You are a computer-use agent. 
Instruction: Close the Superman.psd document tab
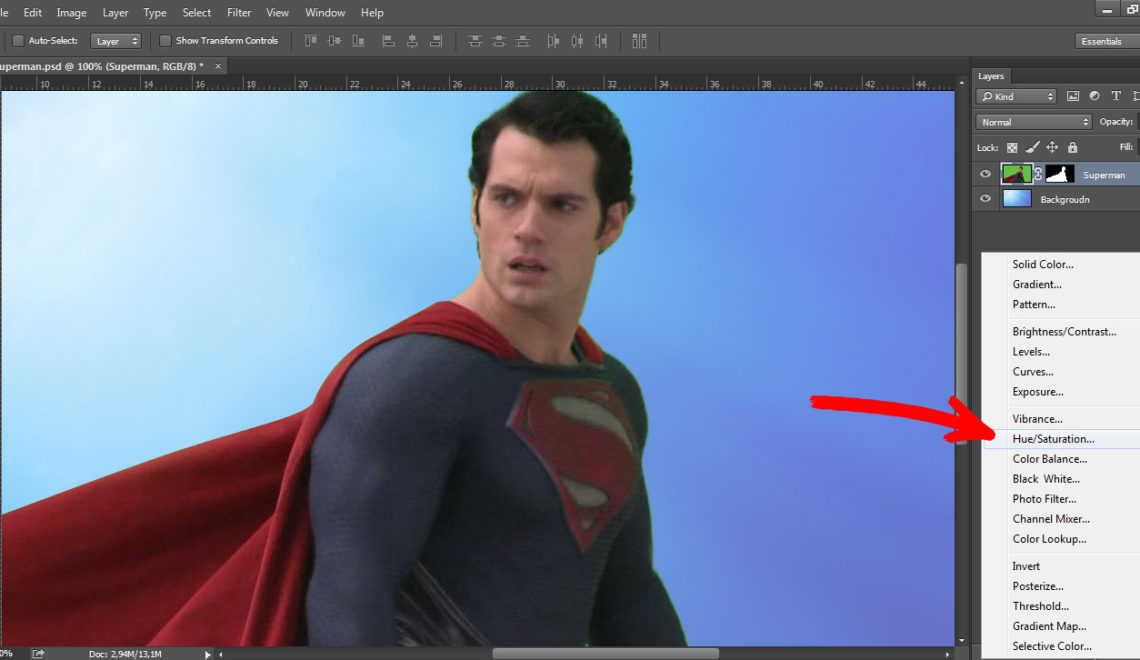(217, 66)
